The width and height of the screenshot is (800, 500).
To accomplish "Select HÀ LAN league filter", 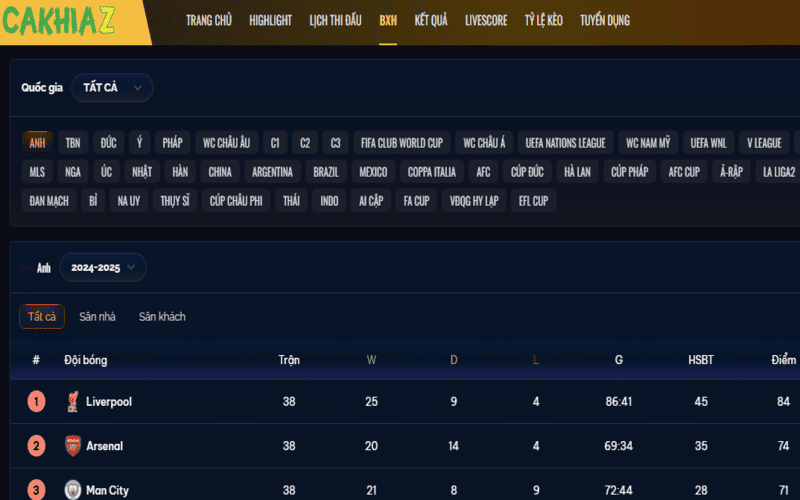I will click(578, 172).
